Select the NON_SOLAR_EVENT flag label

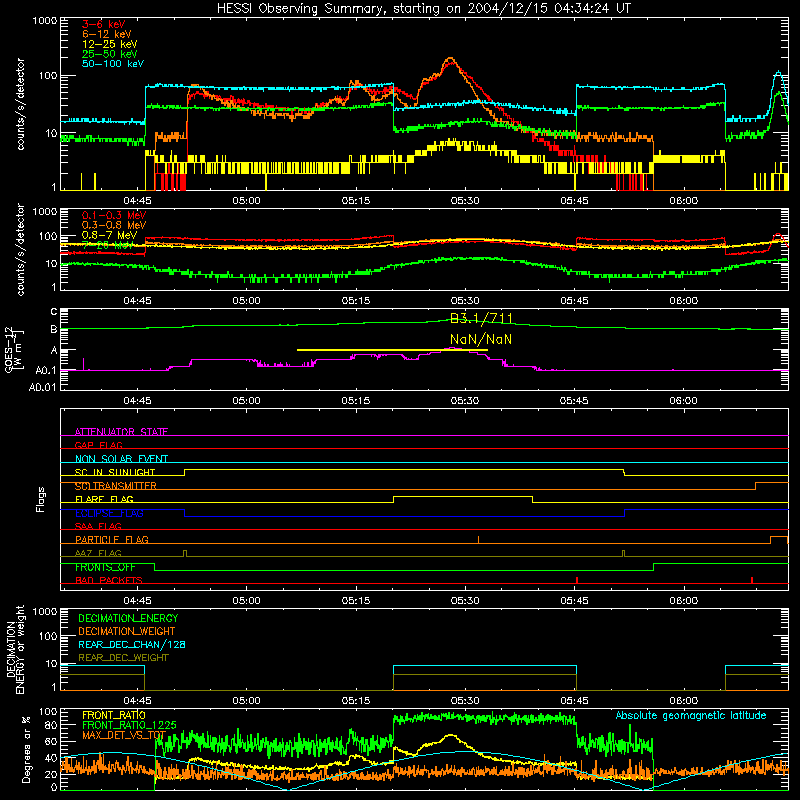tap(121, 459)
